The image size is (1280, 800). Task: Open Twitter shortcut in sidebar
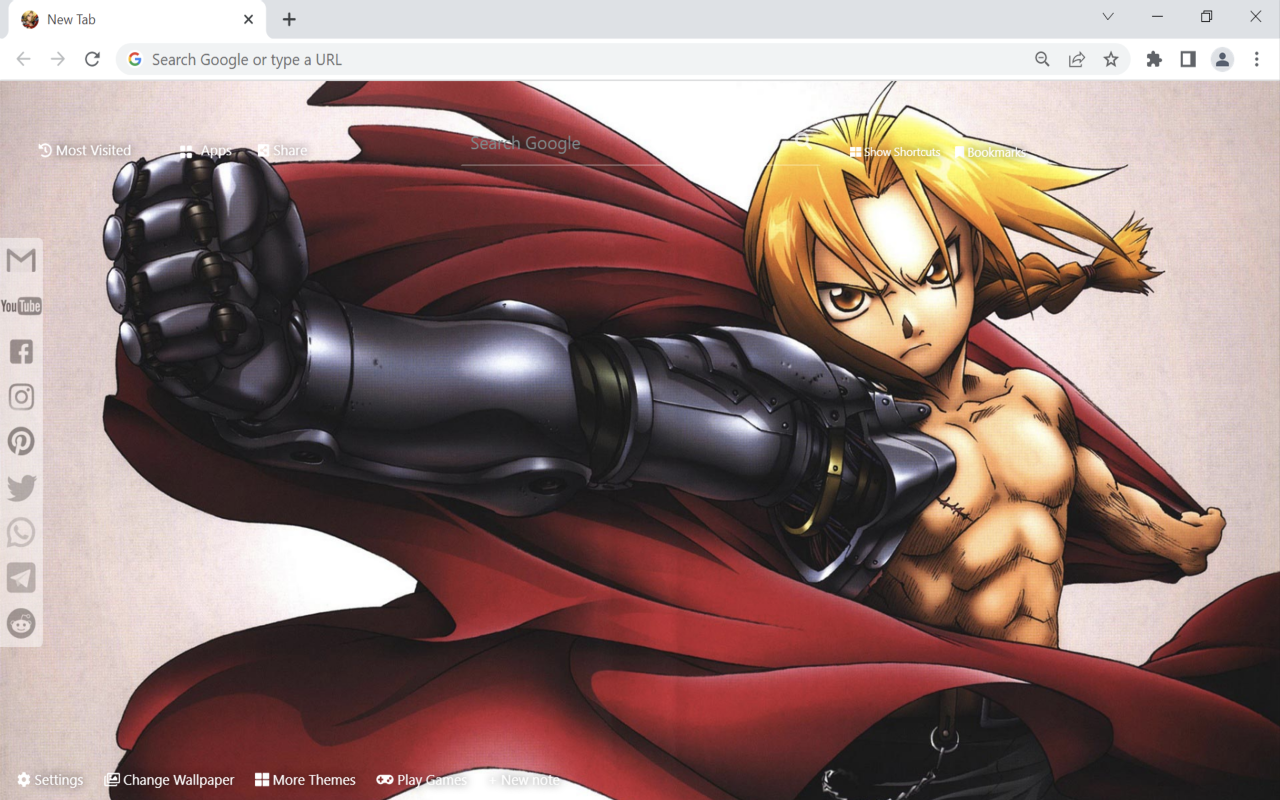click(21, 487)
